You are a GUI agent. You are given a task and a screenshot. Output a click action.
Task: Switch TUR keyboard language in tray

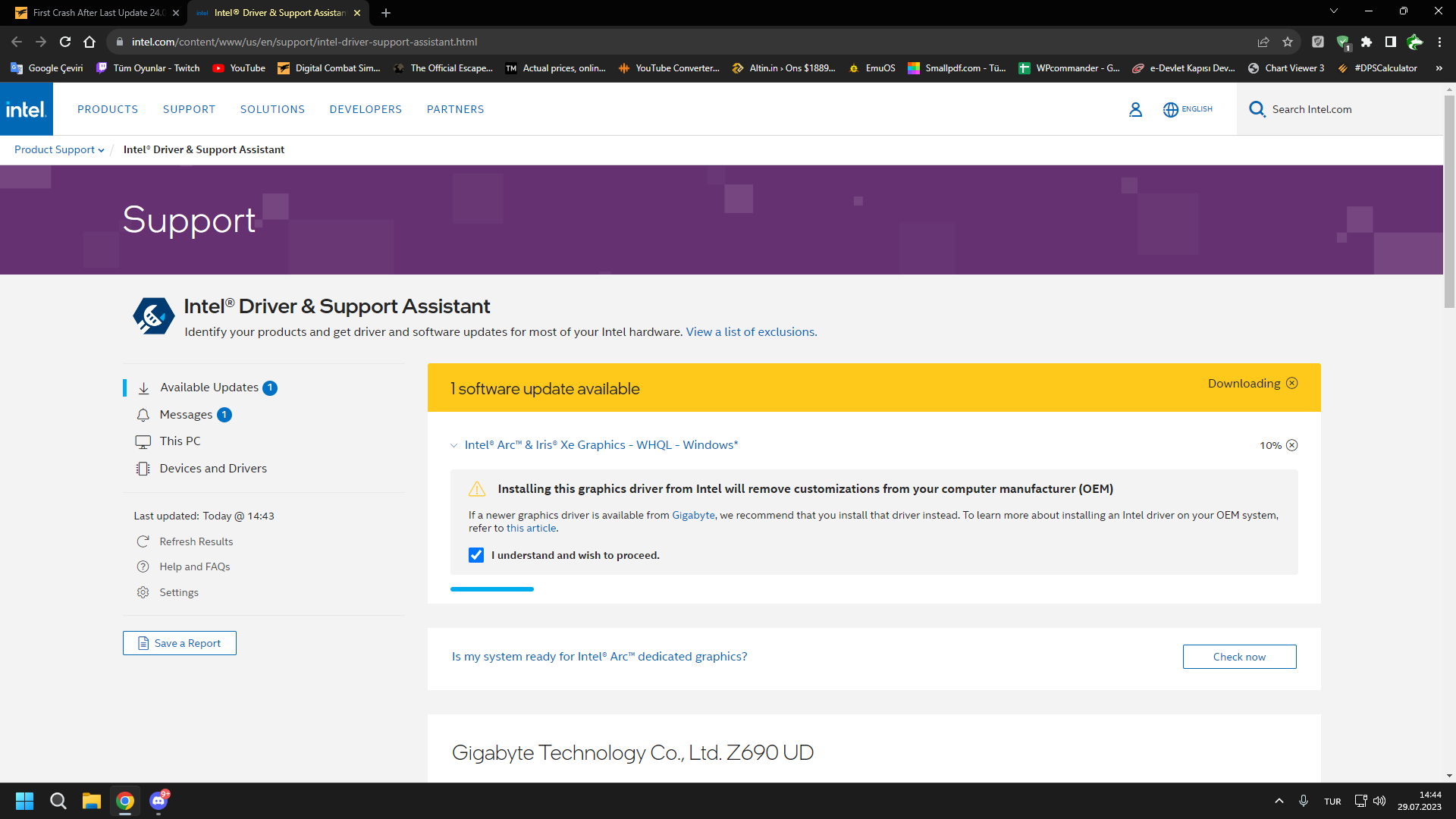[x=1332, y=802]
